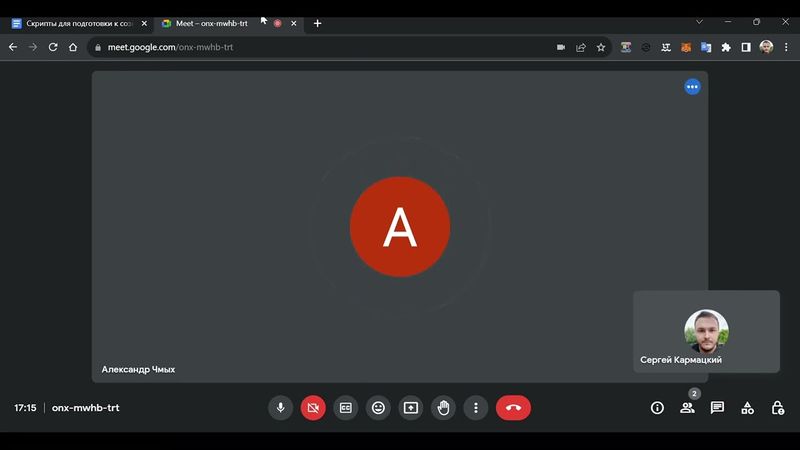Open host controls lock icon
This screenshot has width=800, height=450.
click(777, 408)
